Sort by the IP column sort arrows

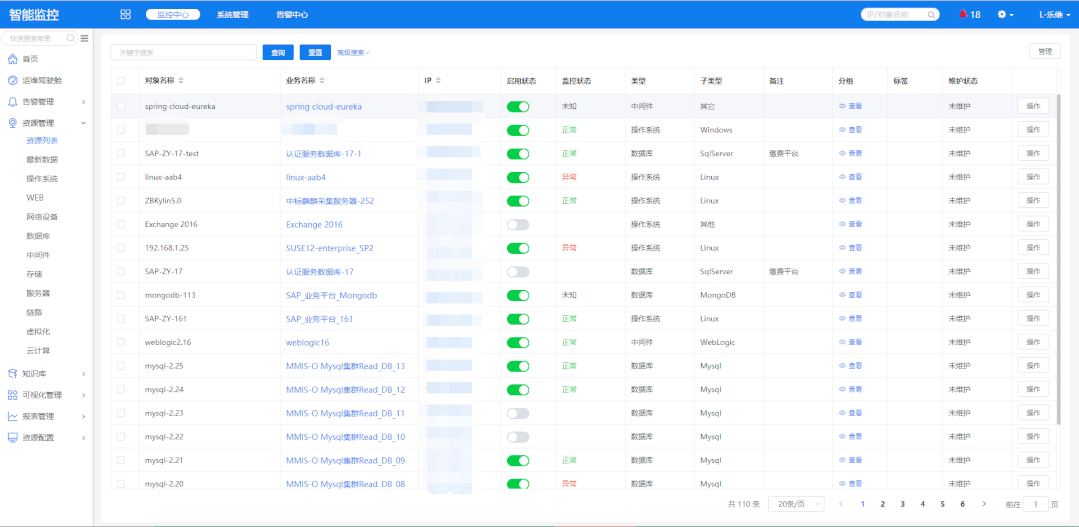438,80
